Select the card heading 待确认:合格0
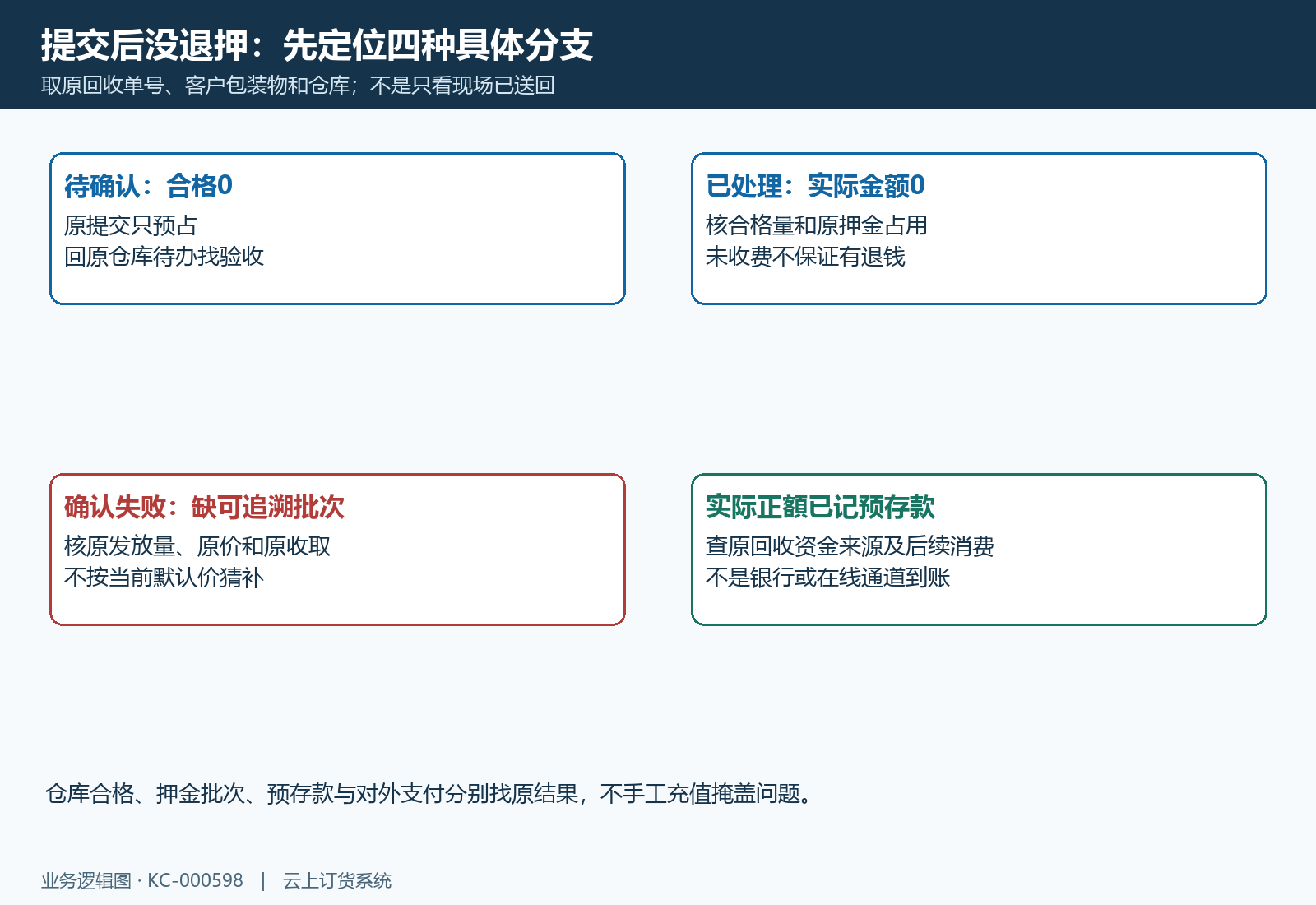 click(148, 186)
